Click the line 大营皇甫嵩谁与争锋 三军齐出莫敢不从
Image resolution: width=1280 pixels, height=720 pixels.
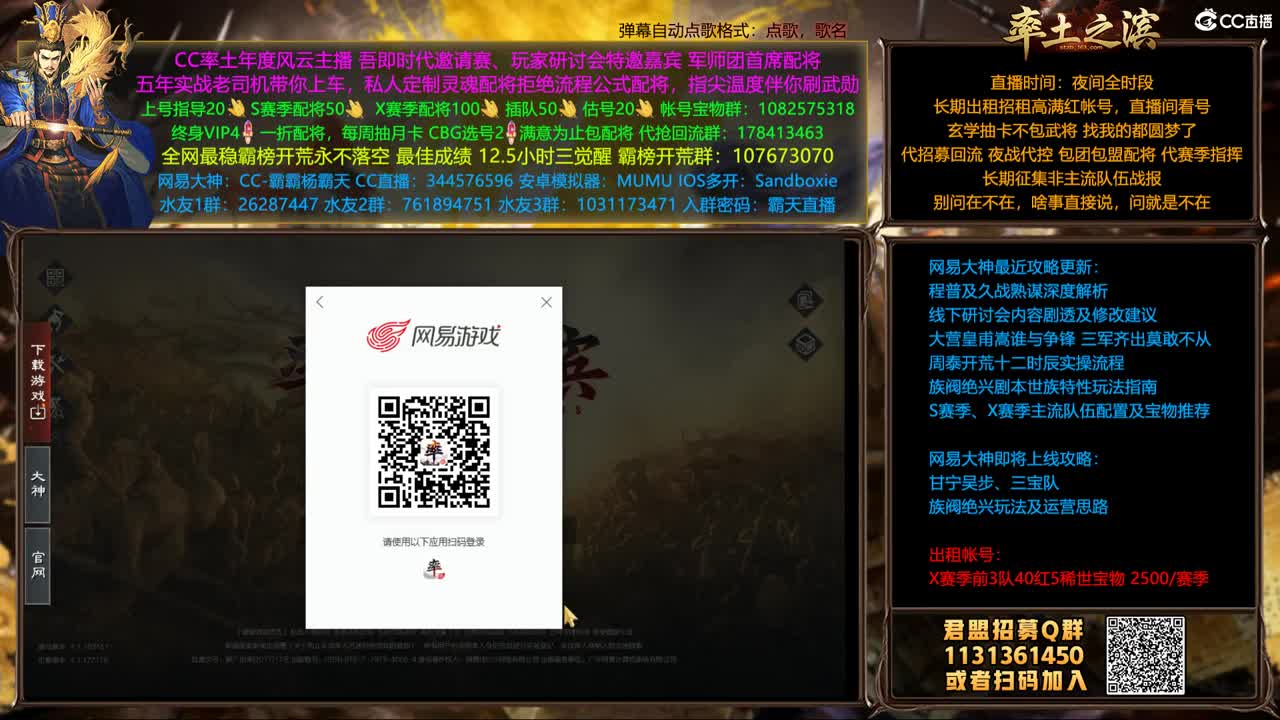pyautogui.click(x=1069, y=339)
